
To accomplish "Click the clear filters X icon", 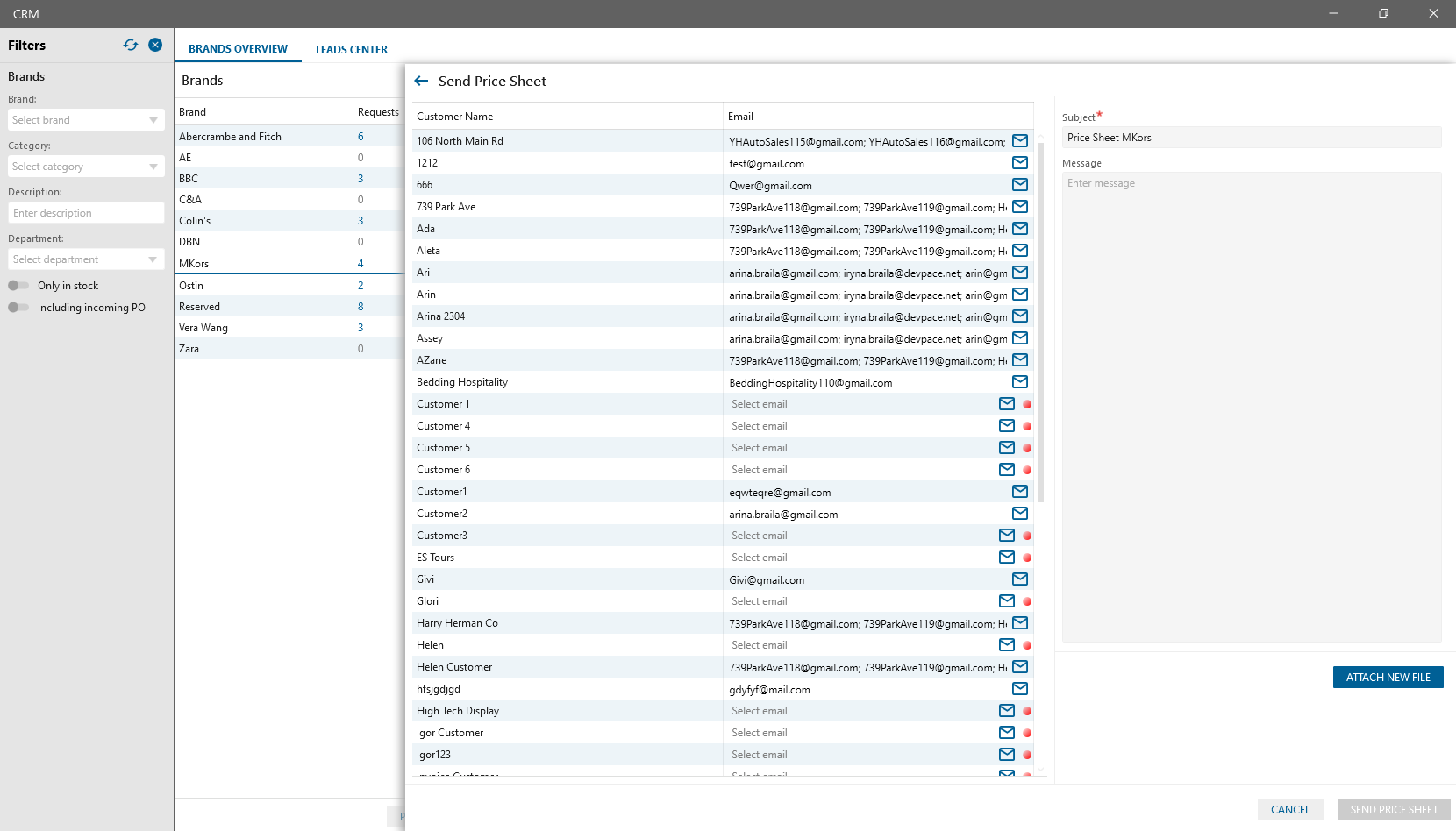I will tap(155, 45).
